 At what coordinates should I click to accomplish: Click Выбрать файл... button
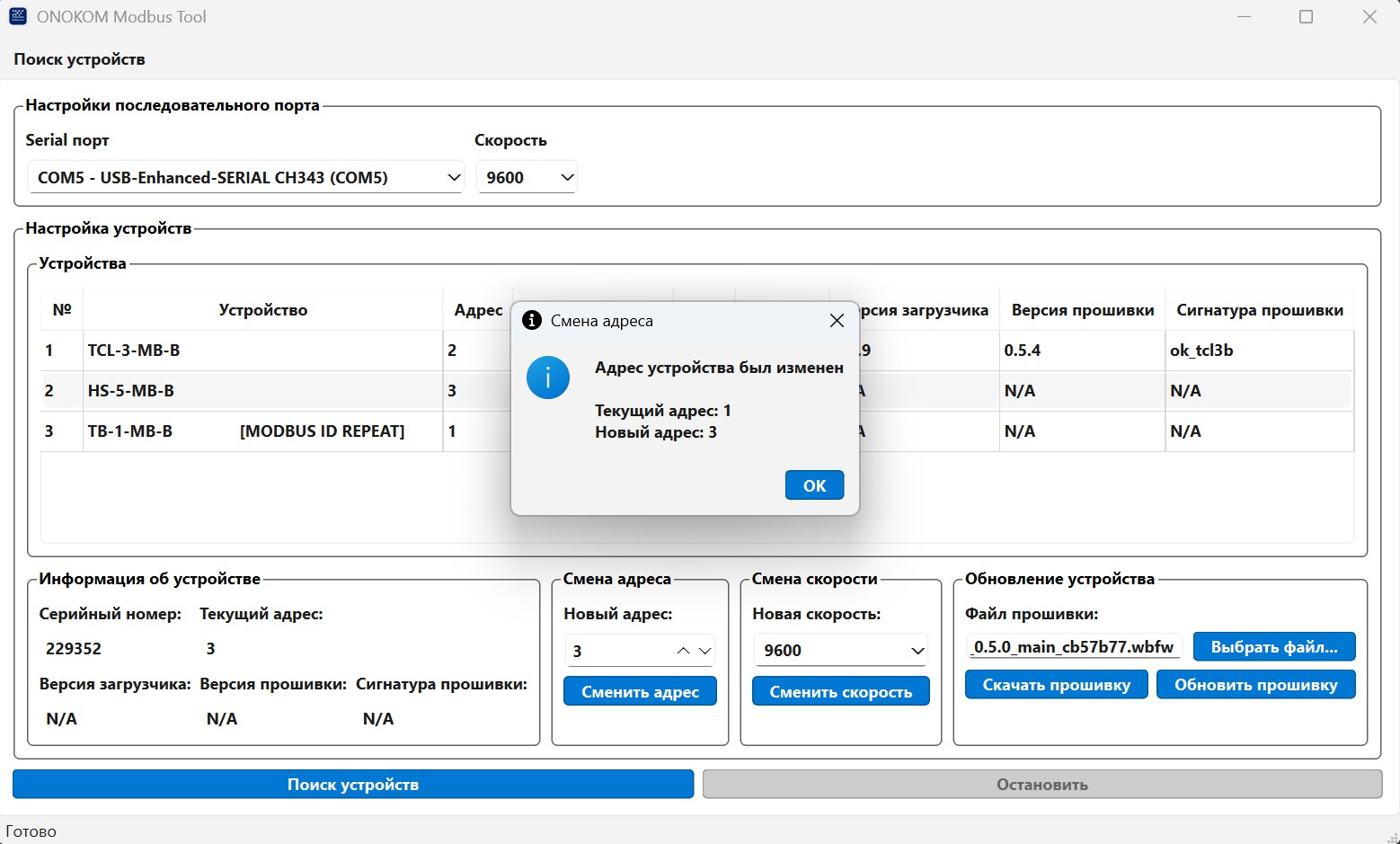(x=1273, y=646)
